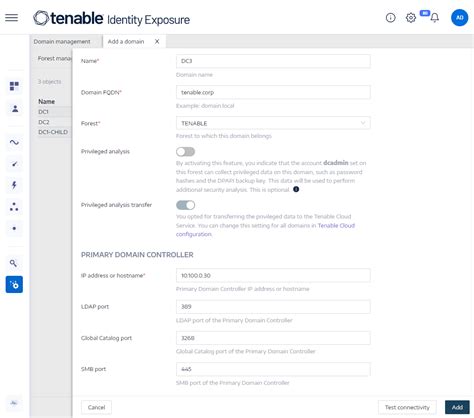Switch to the Domain management tab

[x=62, y=42]
